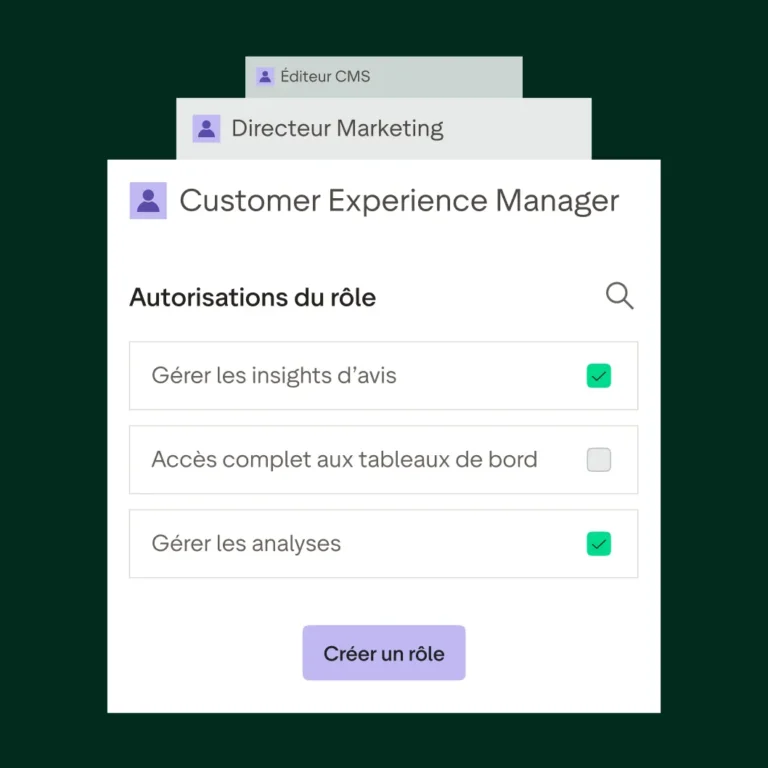
Task: Check the Accès complet aux tableaux de bord checkbox
Action: click(x=599, y=459)
